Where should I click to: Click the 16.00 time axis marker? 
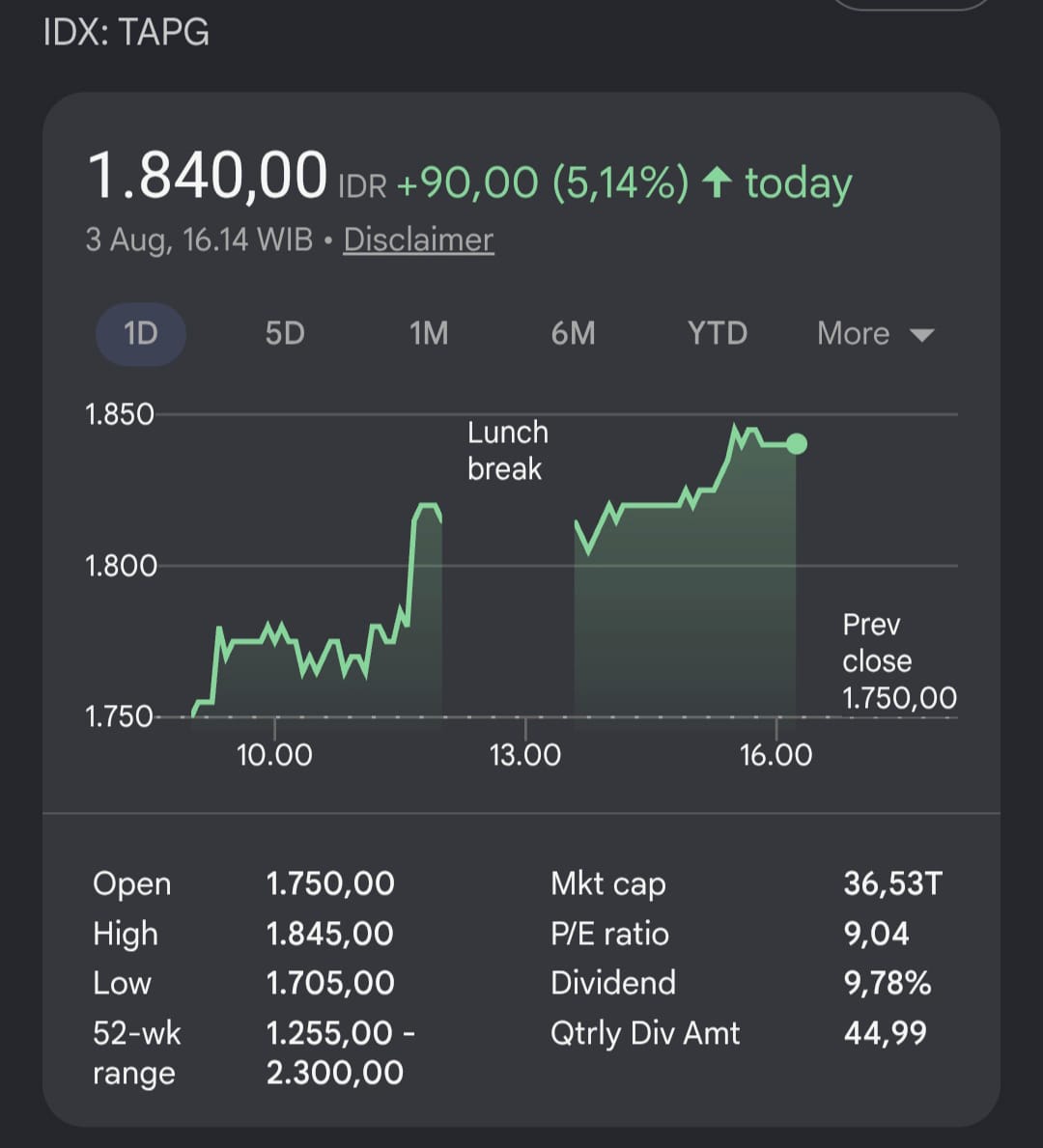pyautogui.click(x=775, y=755)
